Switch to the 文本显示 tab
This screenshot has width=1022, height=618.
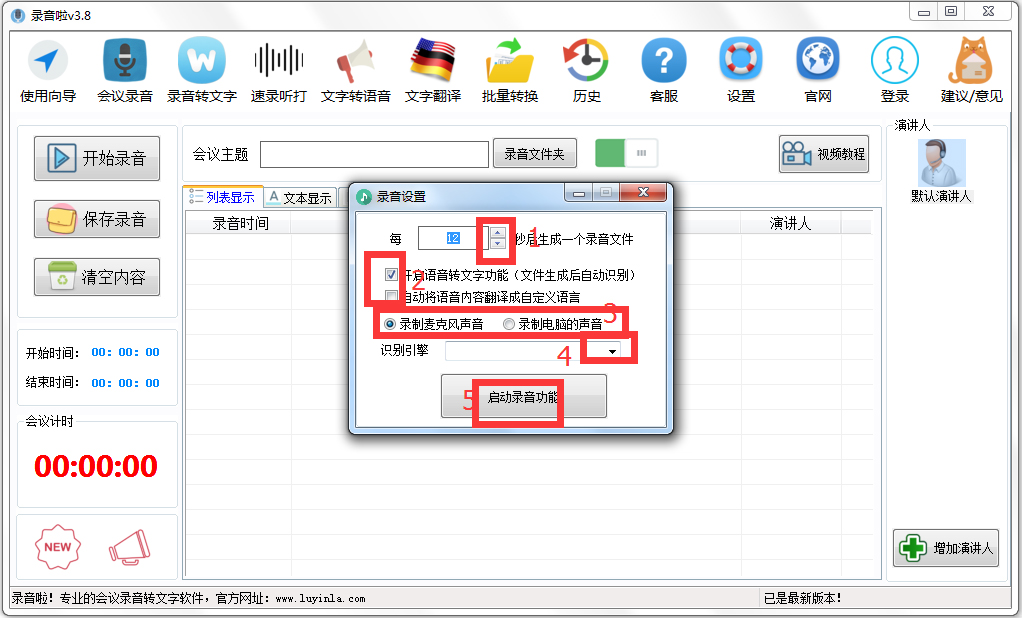299,197
